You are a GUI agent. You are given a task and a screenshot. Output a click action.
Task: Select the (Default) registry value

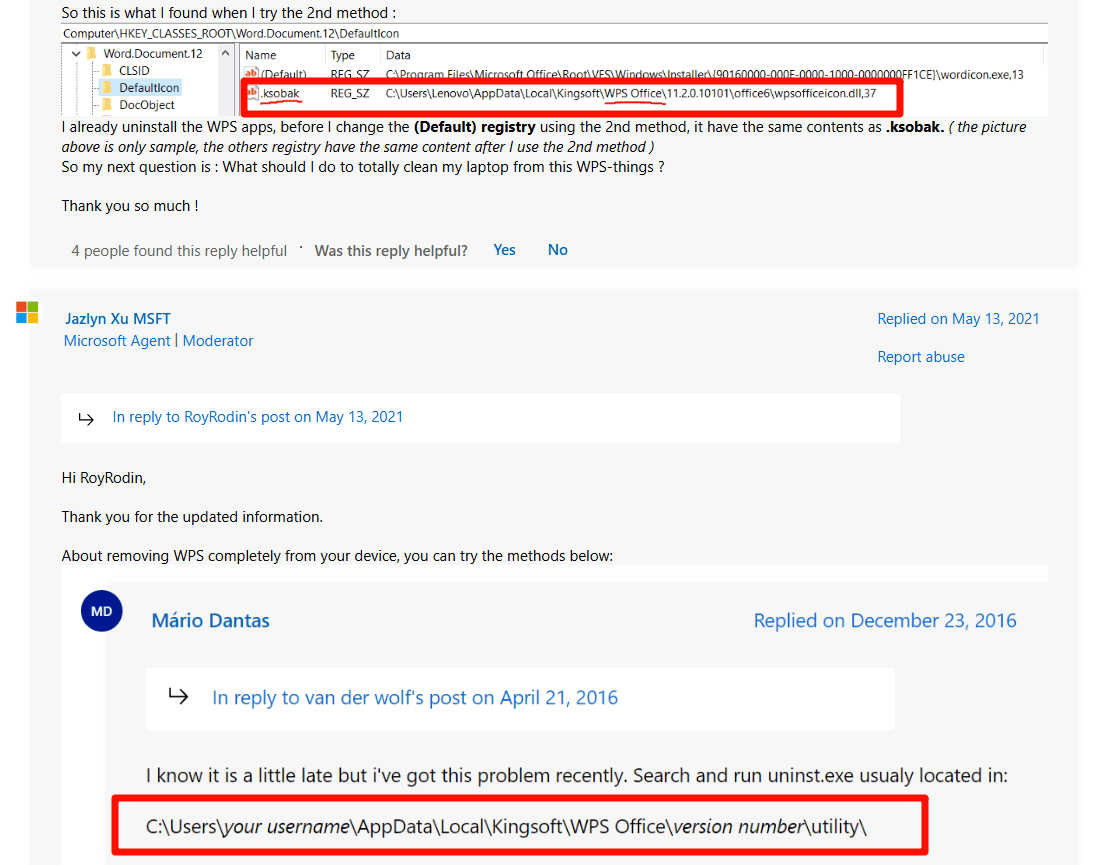coord(284,74)
